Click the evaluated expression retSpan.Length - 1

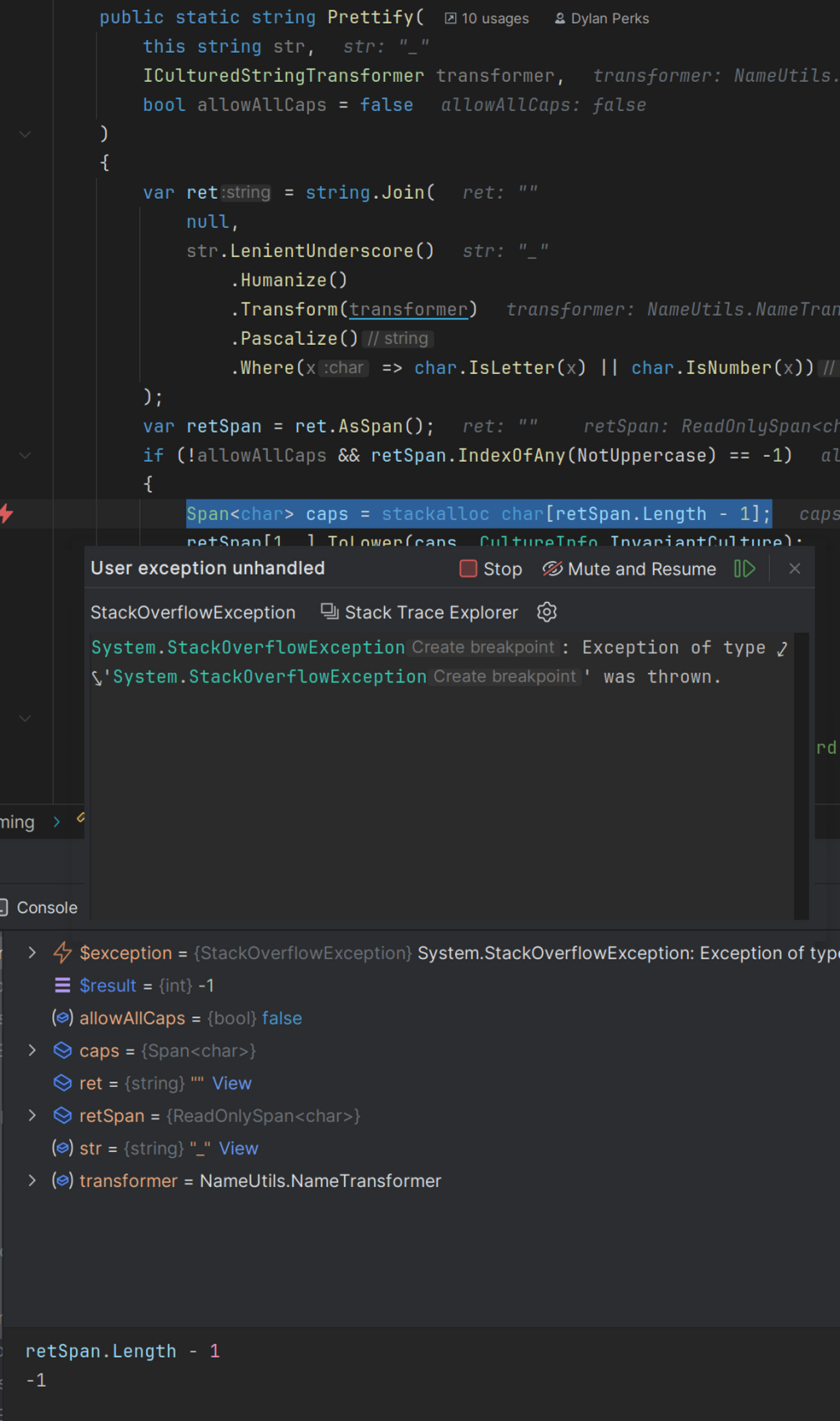pos(122,1351)
